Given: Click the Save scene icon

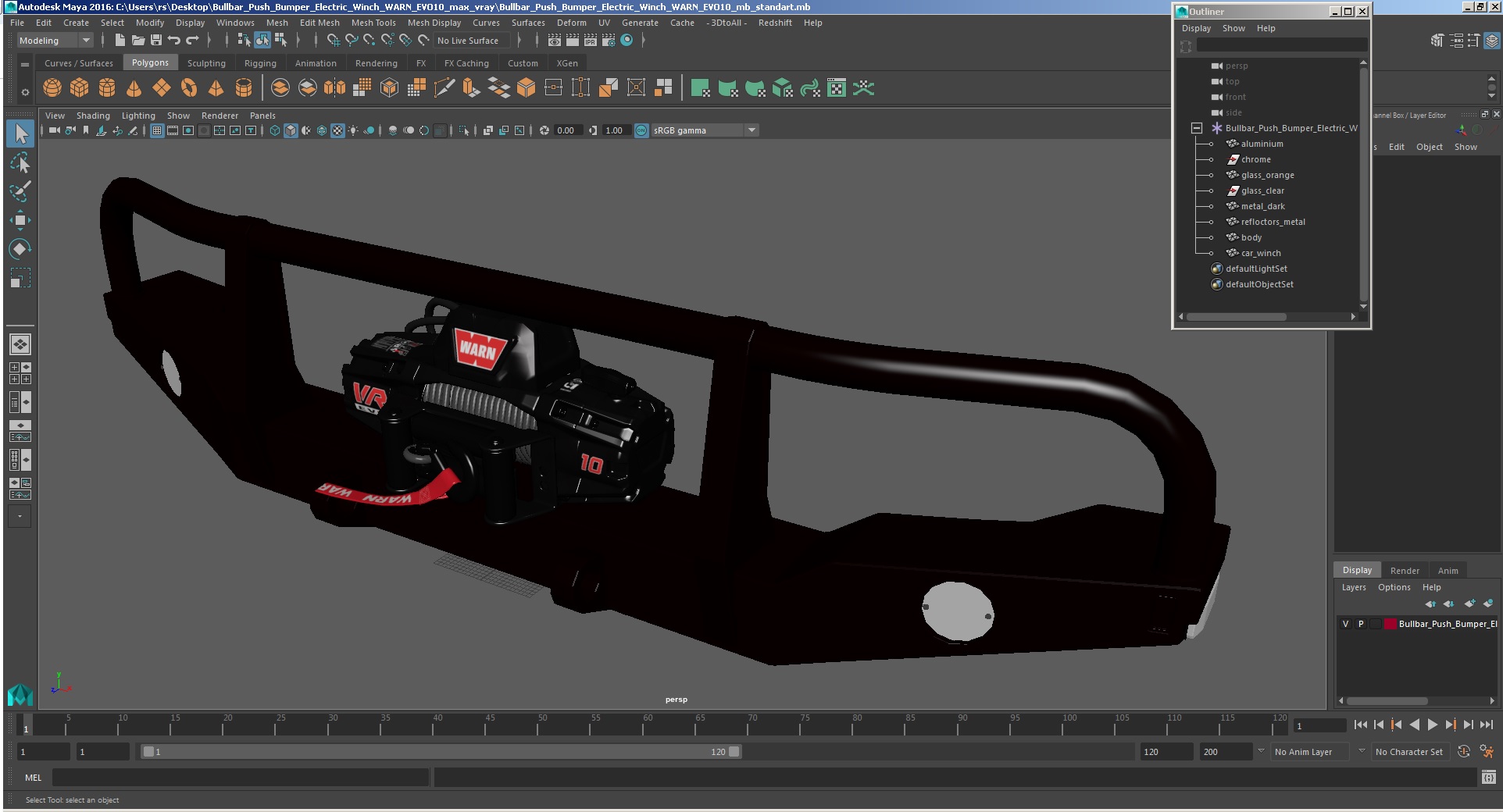Looking at the screenshot, I should (x=155, y=41).
